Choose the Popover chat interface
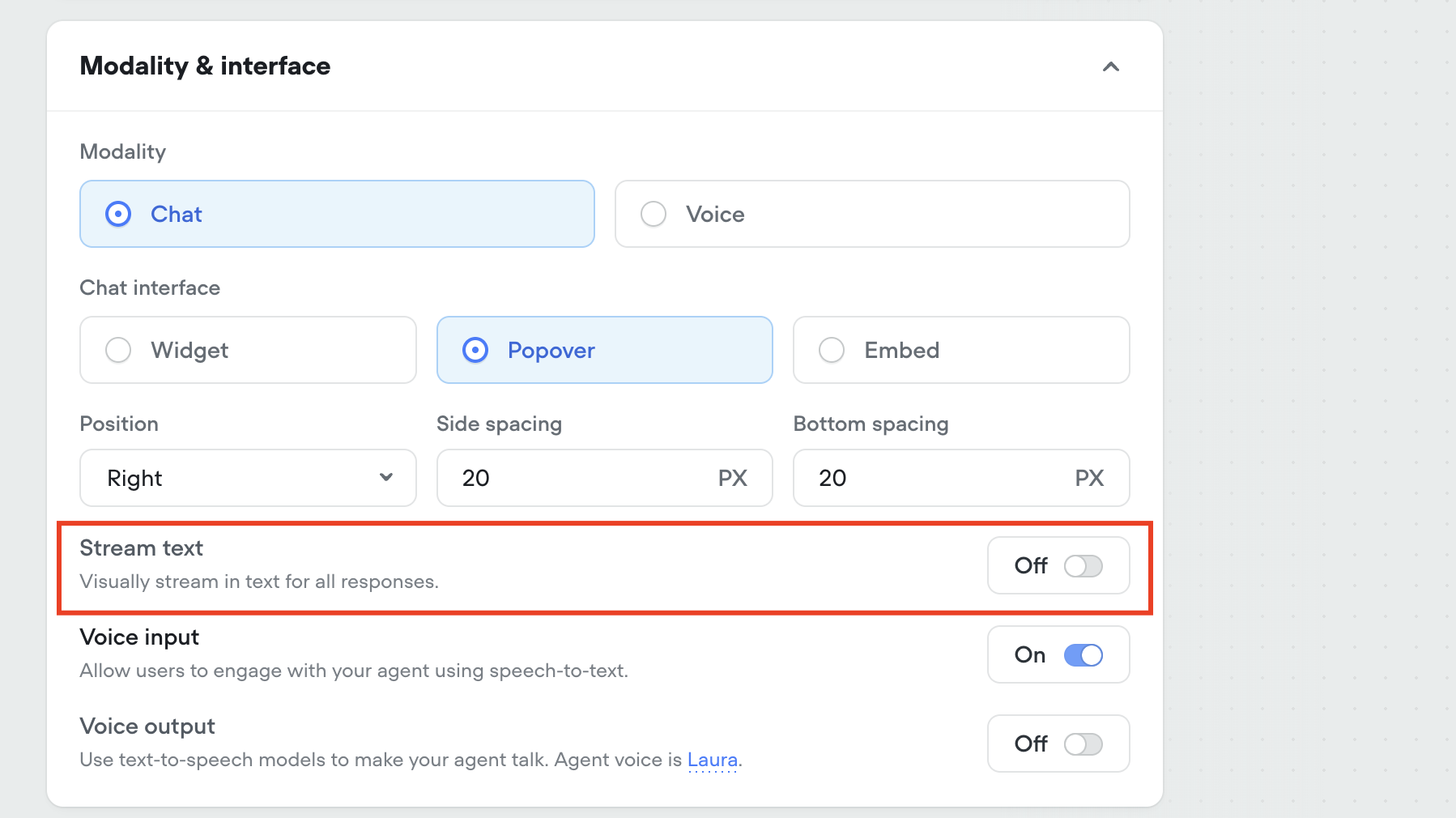Viewport: 1456px width, 818px height. coord(604,350)
